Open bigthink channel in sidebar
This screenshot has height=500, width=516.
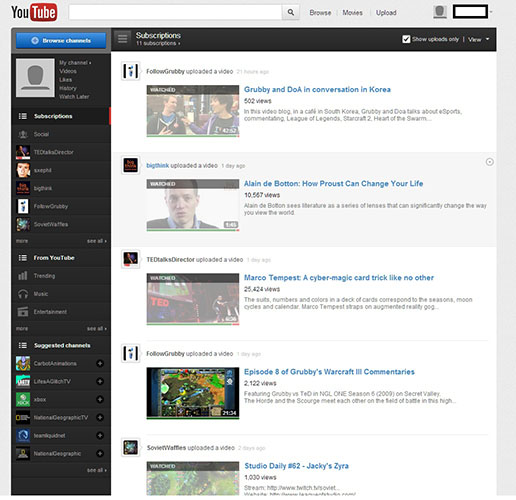click(61, 188)
